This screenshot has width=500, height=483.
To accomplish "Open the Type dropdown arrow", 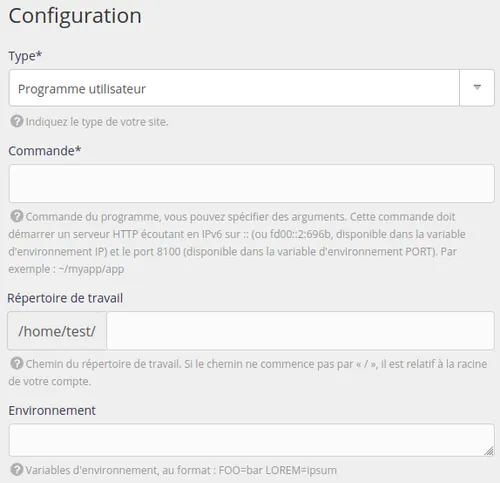I will point(477,88).
